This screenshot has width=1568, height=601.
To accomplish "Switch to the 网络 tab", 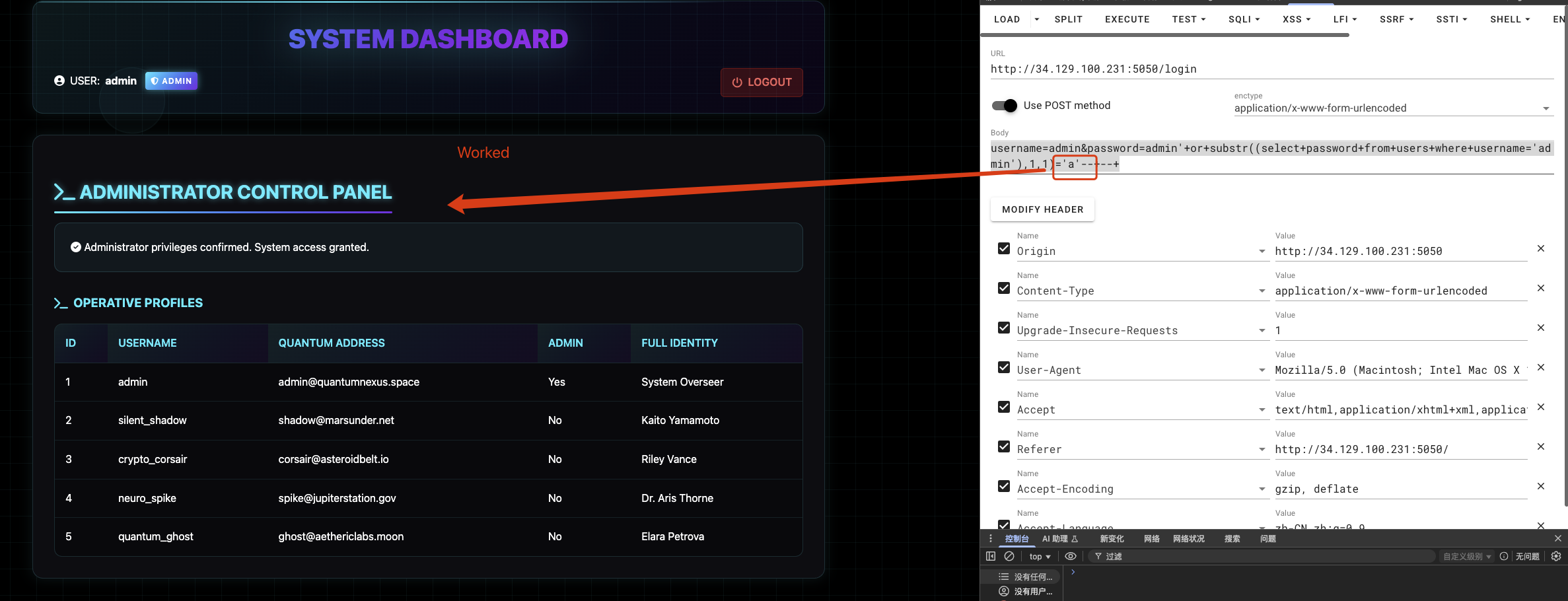I will [x=1152, y=539].
